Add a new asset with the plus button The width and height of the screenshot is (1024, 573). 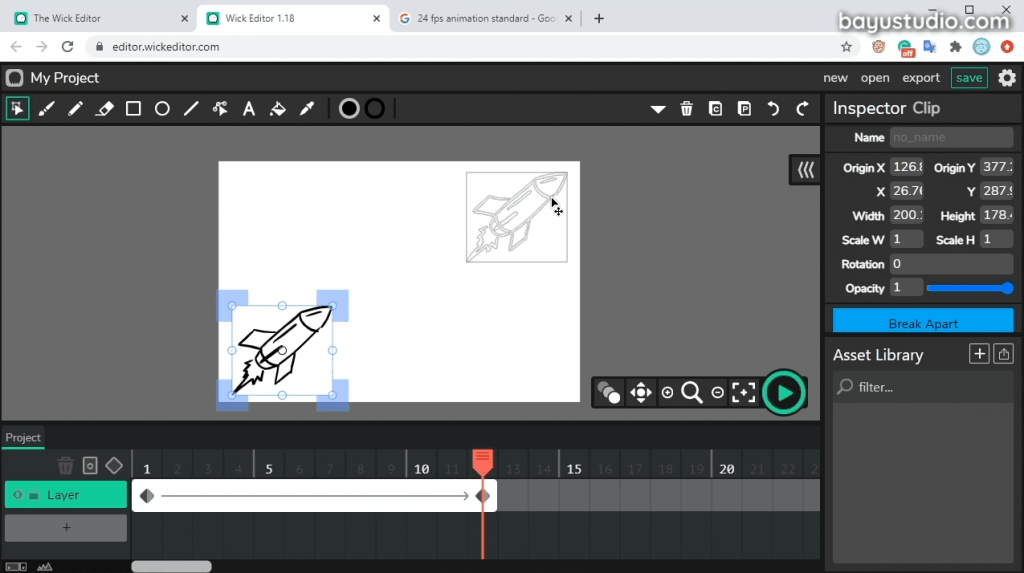tap(979, 354)
